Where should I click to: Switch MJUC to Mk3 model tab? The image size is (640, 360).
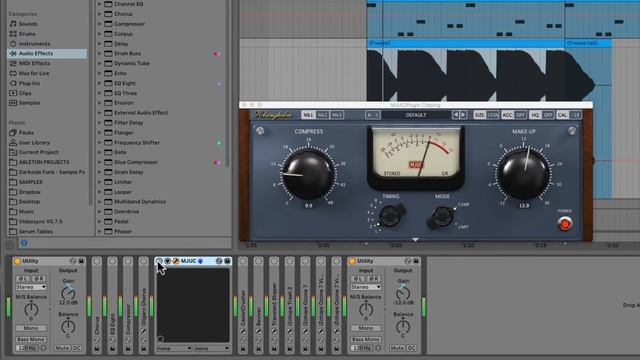337,115
